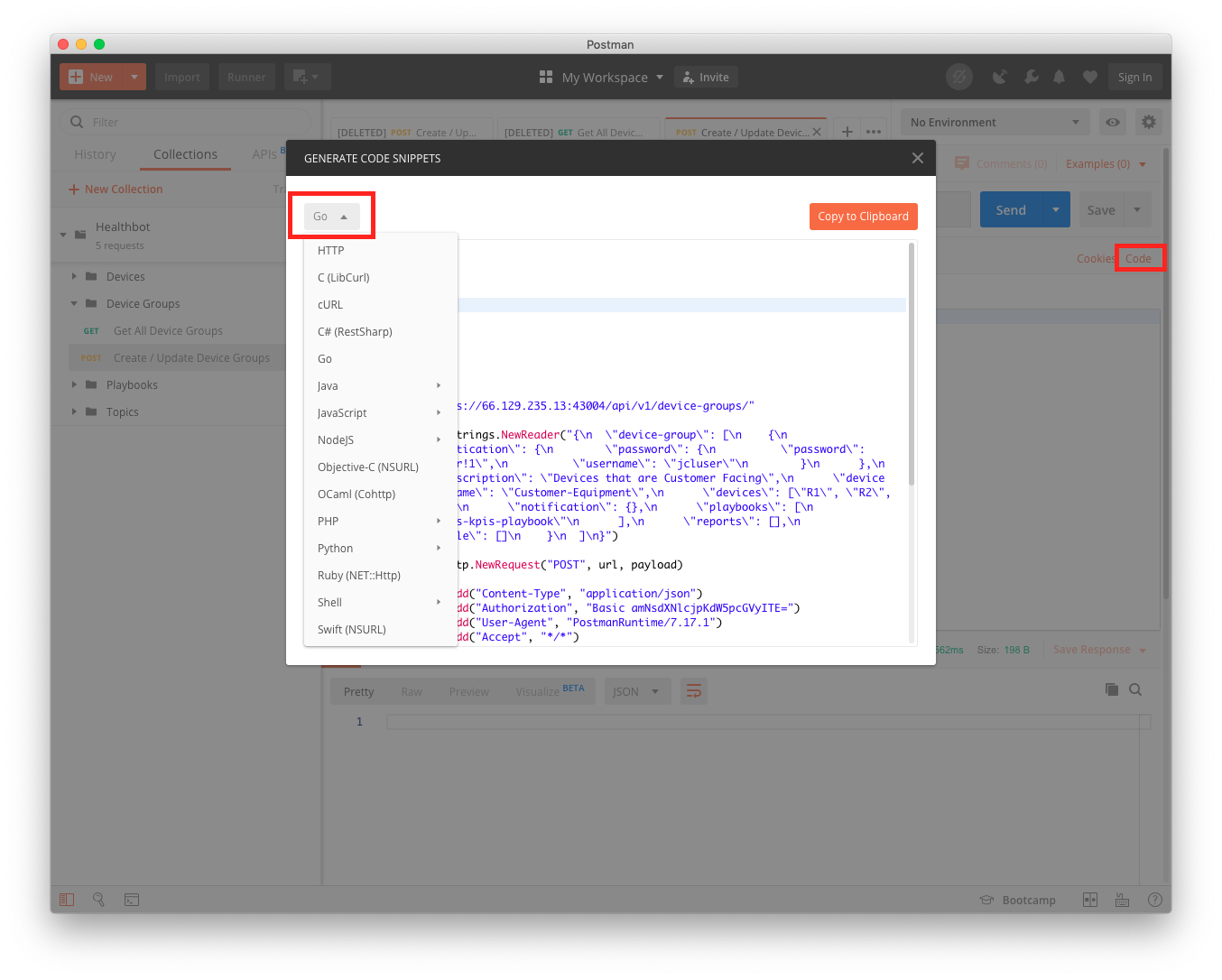Screen dimensions: 1222x980
Task: Open JSON format dropdown
Action: click(637, 692)
